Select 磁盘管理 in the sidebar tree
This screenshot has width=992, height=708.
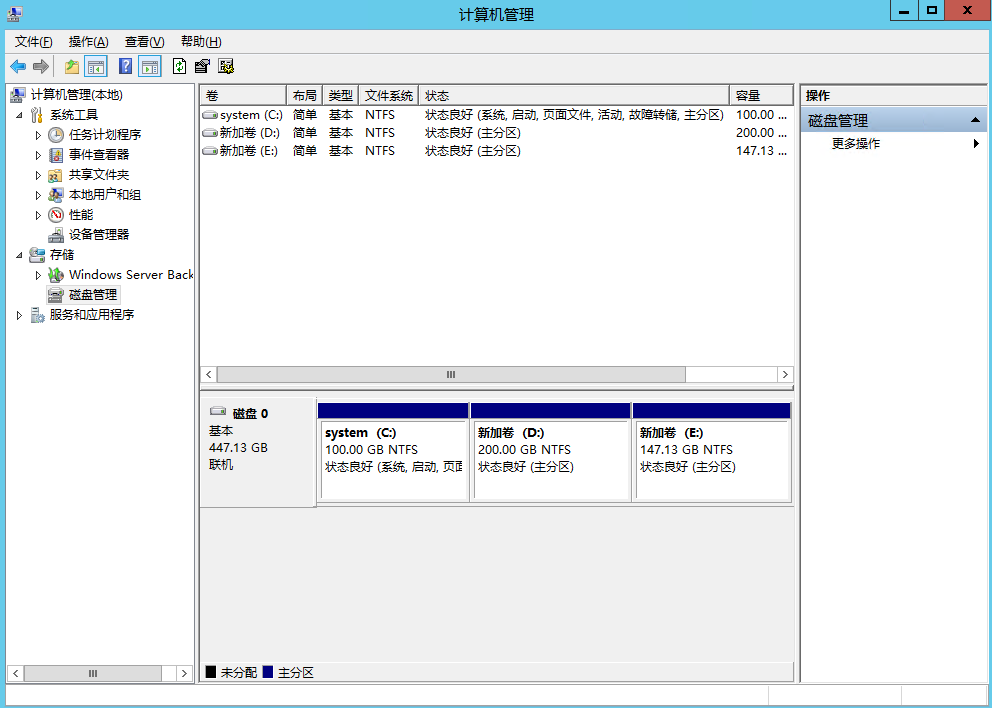tap(93, 294)
